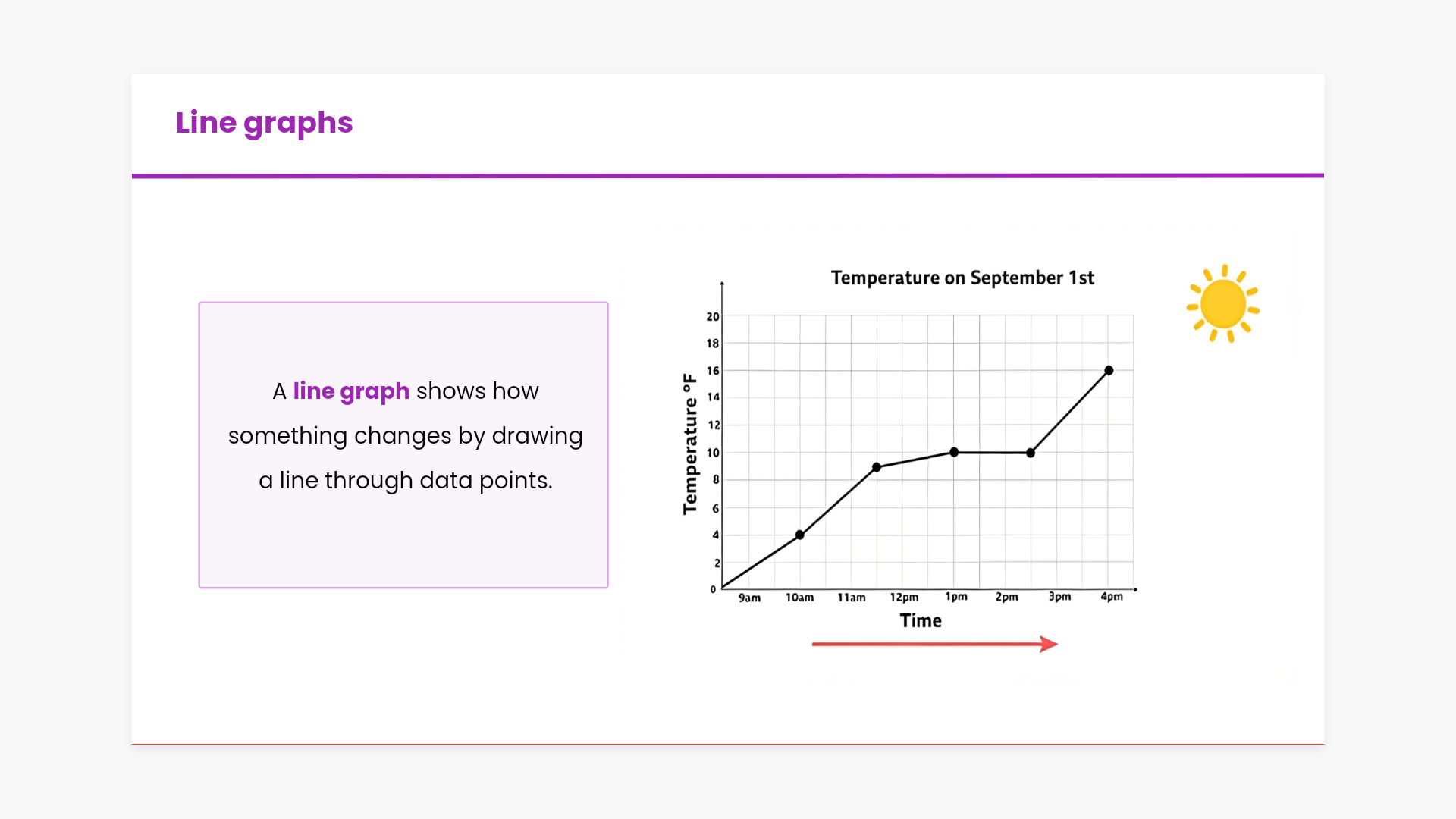The height and width of the screenshot is (819, 1456).
Task: Click the chart title "Temperature on September 1st"
Action: point(962,278)
